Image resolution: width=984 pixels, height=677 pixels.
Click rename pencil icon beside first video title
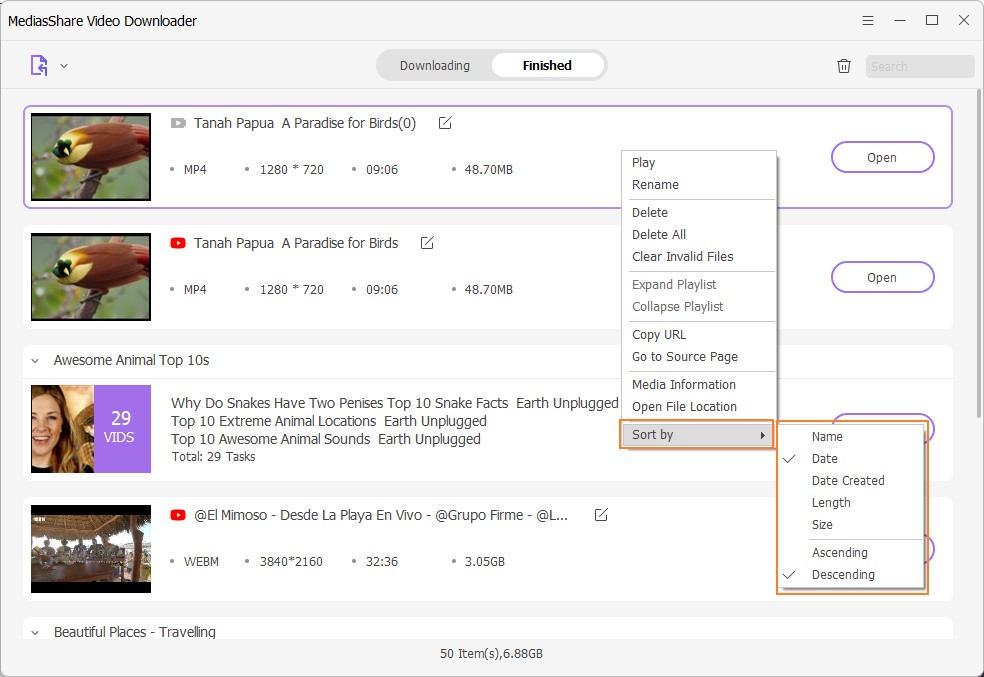click(445, 123)
